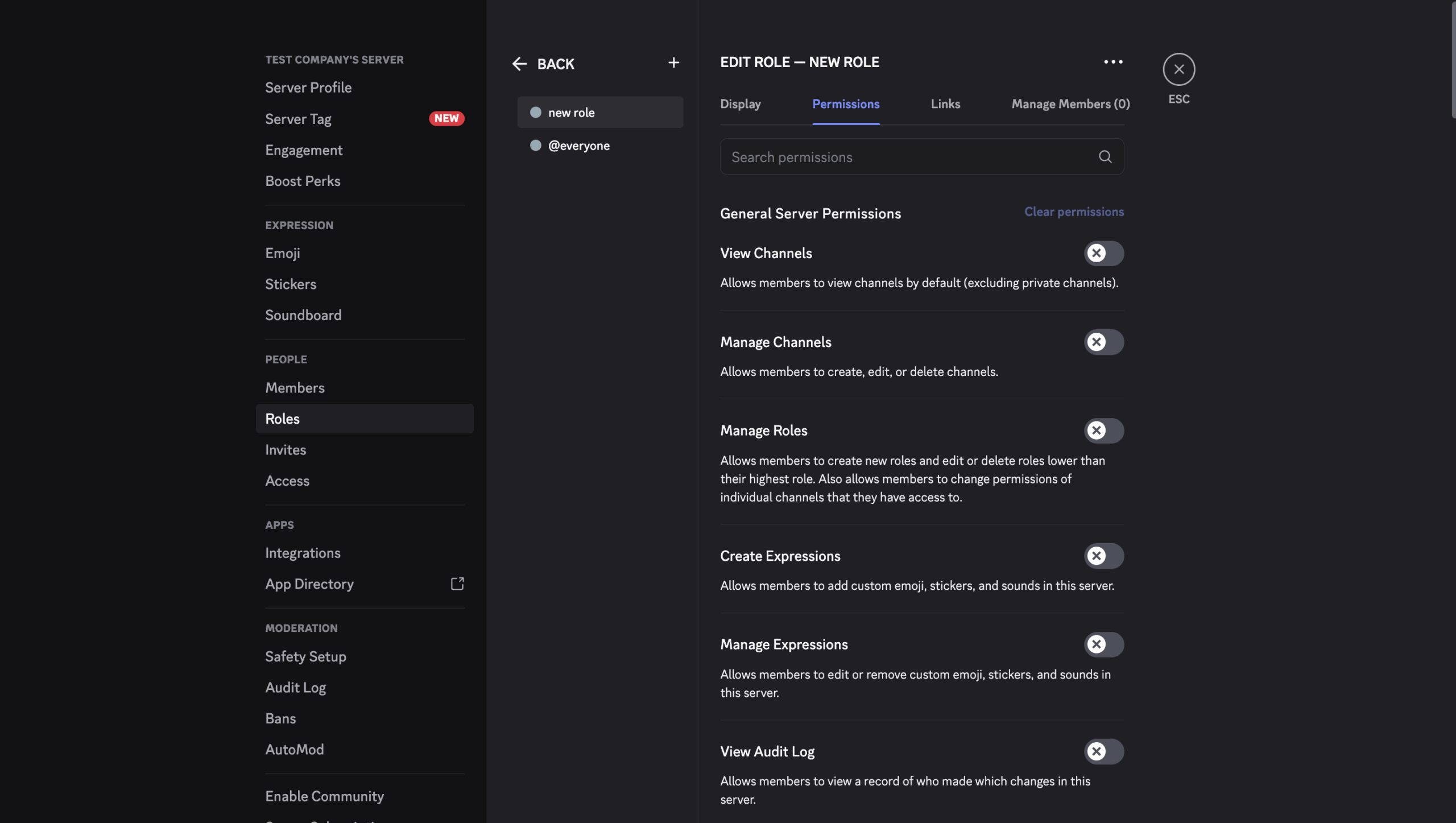The width and height of the screenshot is (1456, 823).
Task: Open the Engagement settings page
Action: pos(365,150)
